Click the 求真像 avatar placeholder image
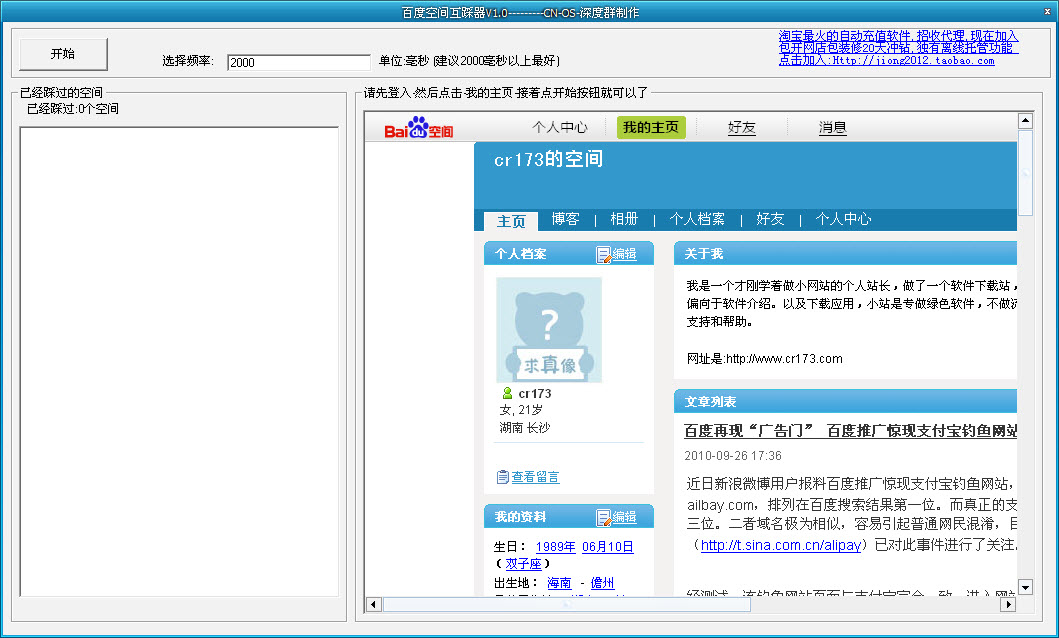The height and width of the screenshot is (638, 1059). (x=548, y=326)
